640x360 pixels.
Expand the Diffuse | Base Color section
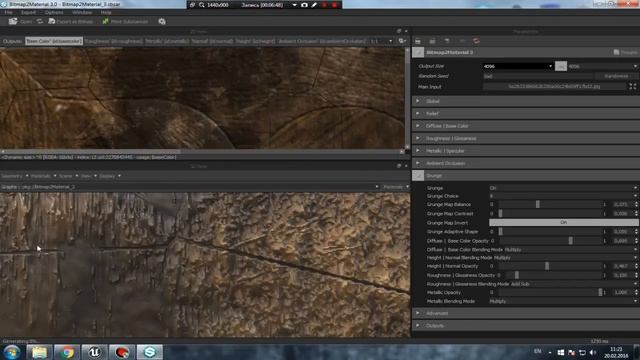(526, 126)
